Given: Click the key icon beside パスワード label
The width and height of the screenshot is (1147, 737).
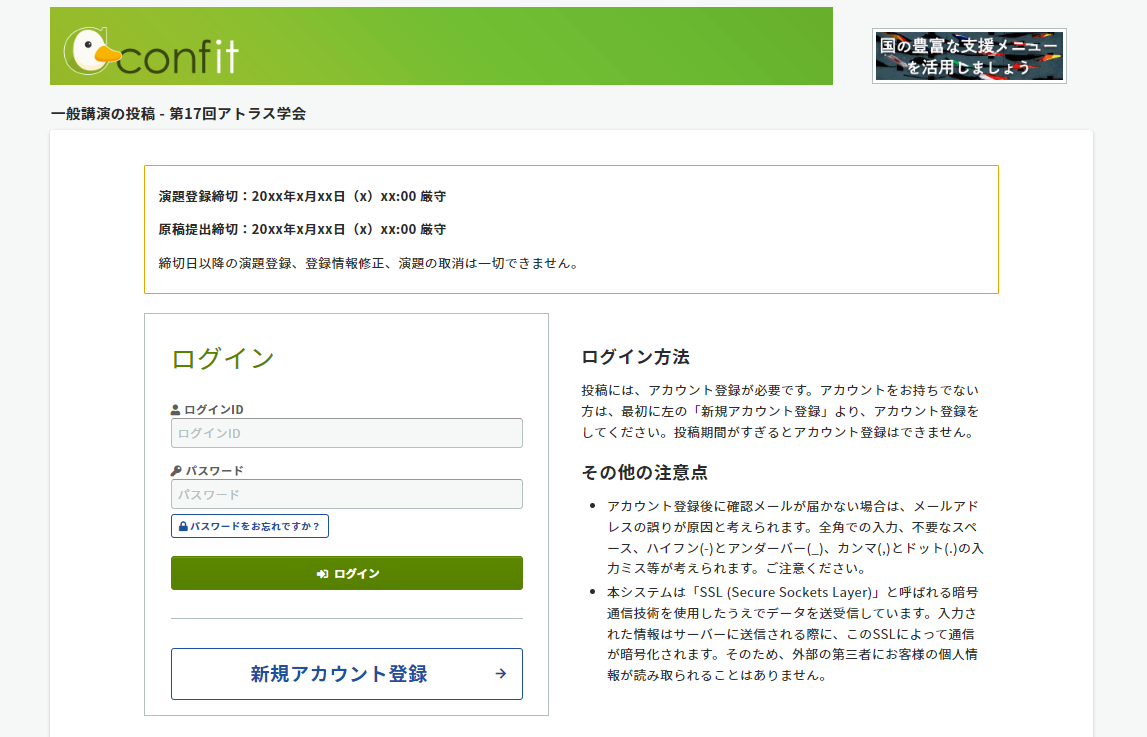Looking at the screenshot, I should (178, 469).
